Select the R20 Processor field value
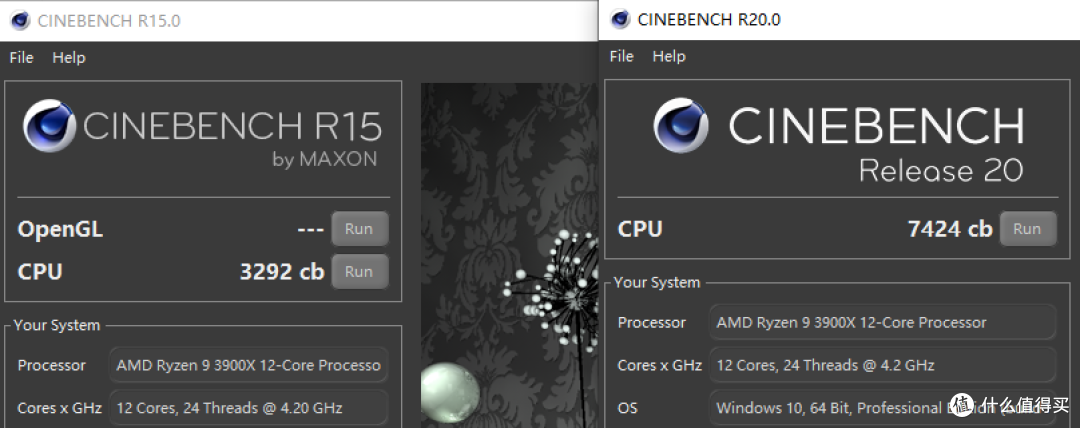 [882, 323]
